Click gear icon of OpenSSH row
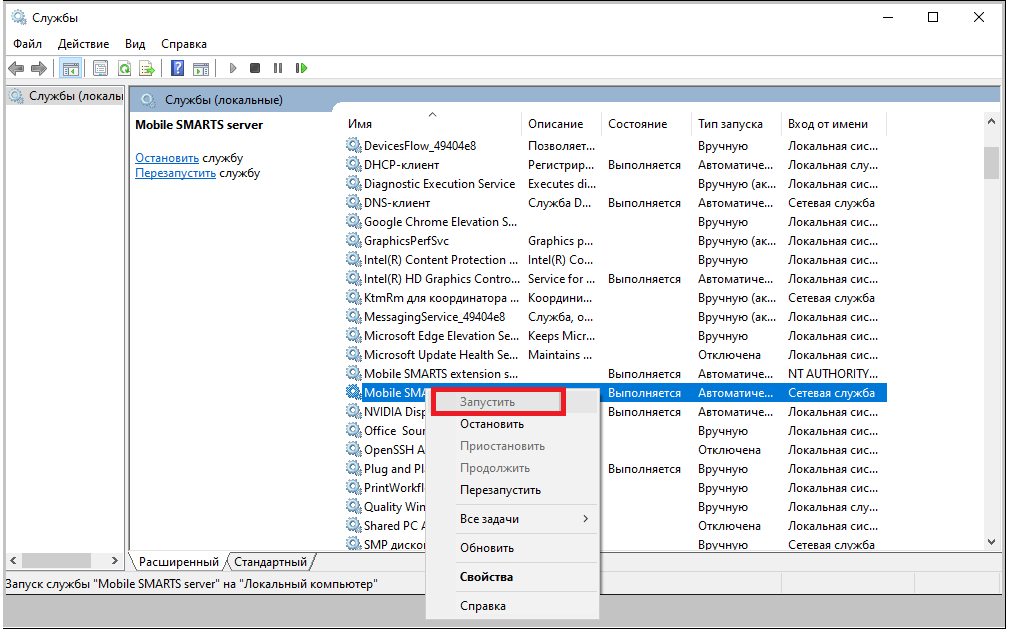 354,450
